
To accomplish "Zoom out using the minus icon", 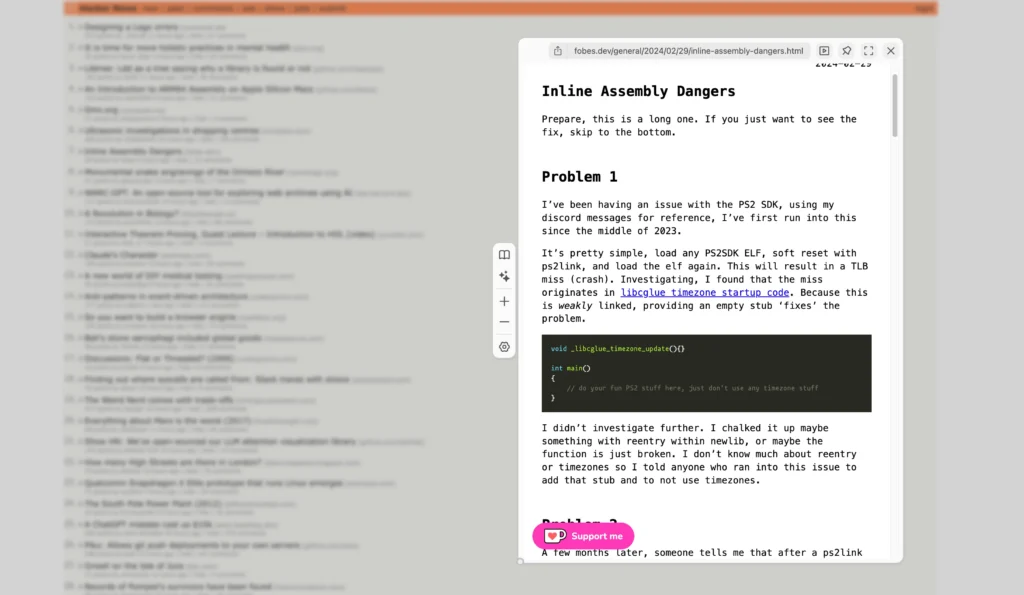I will [504, 321].
